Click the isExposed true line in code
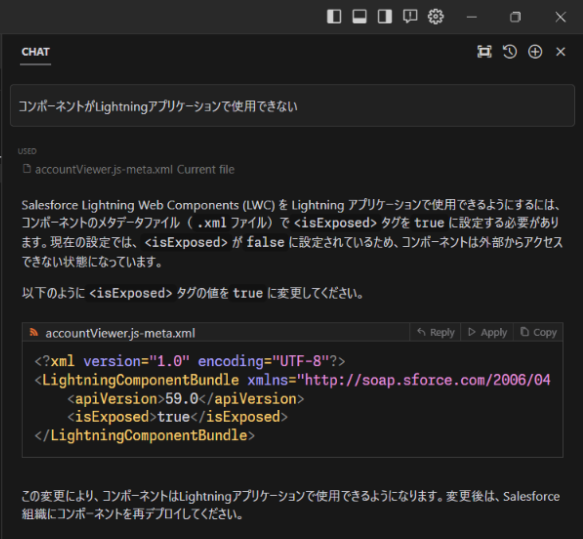 tap(178, 417)
